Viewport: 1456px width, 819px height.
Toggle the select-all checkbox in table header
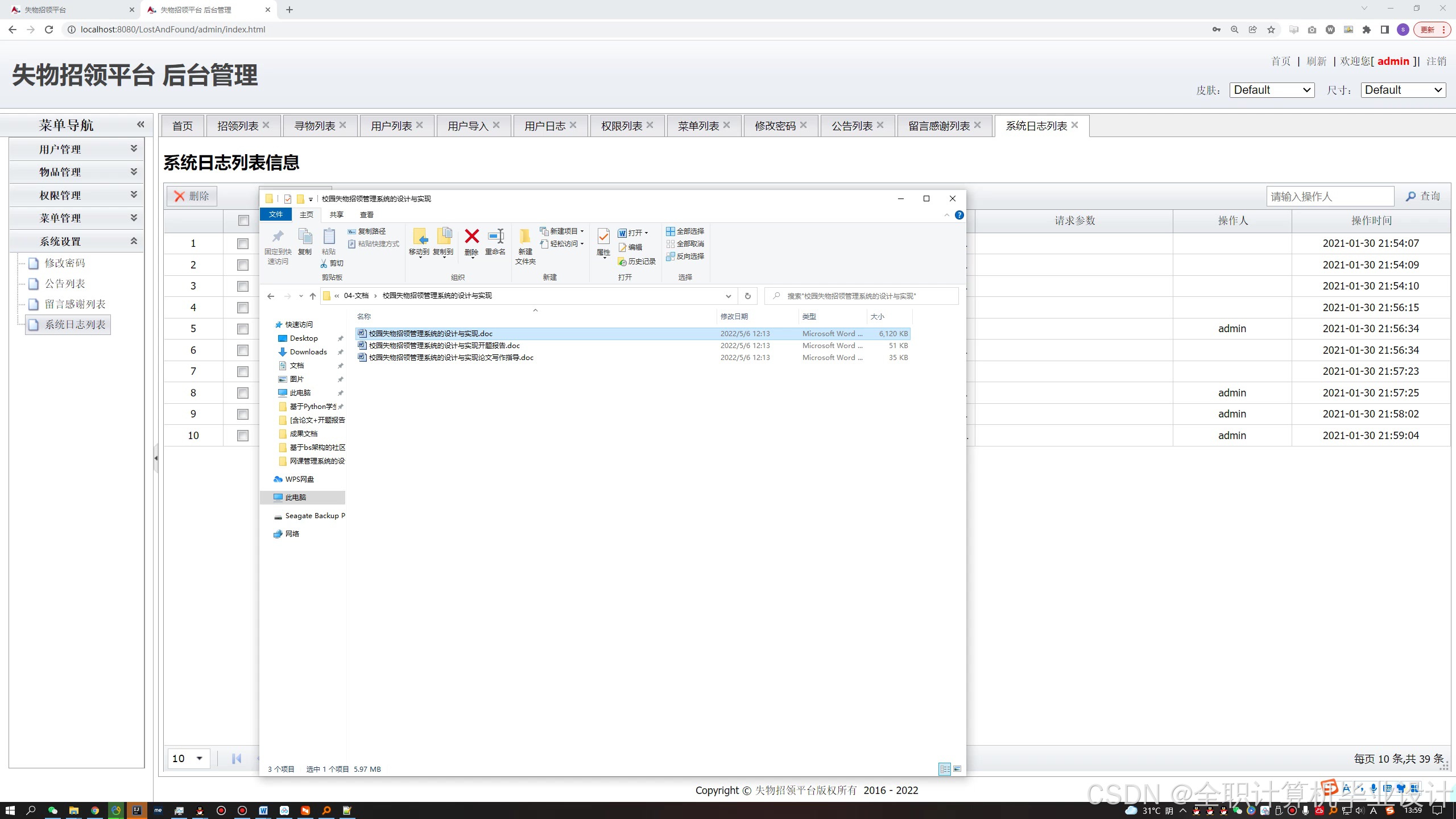243,221
